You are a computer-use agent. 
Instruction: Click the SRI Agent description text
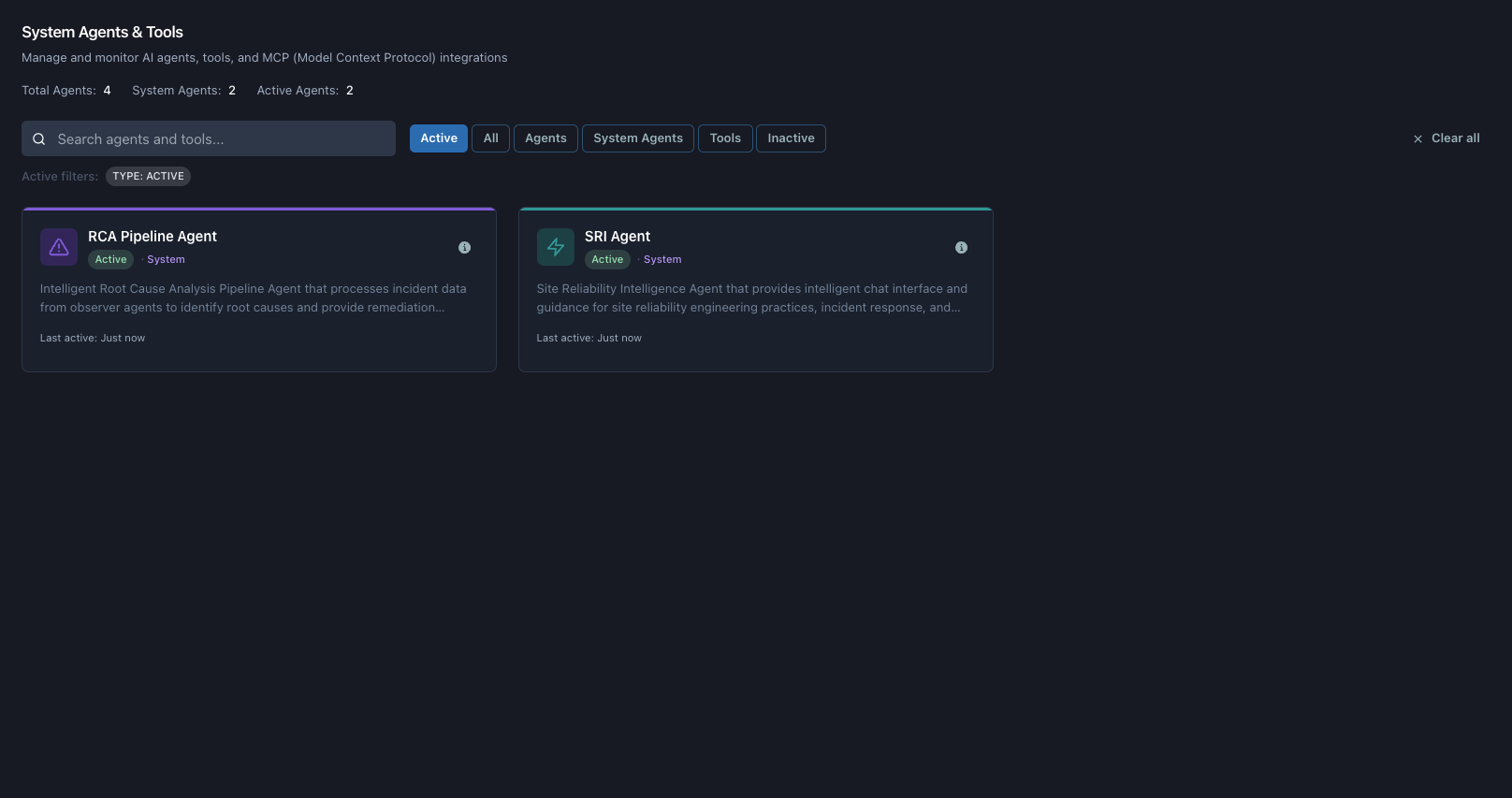click(x=752, y=298)
